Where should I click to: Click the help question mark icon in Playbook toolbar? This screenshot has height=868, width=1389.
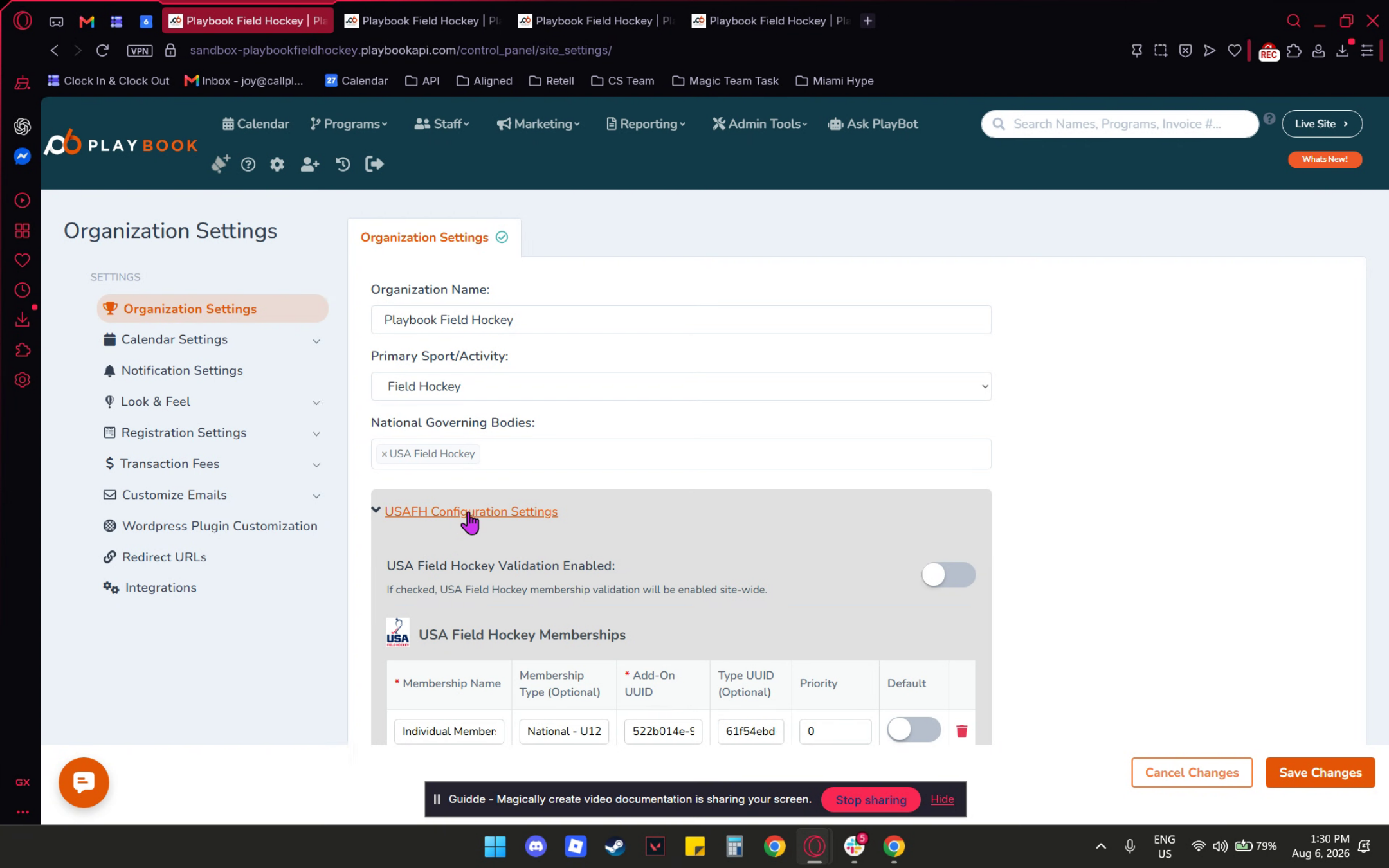[248, 165]
